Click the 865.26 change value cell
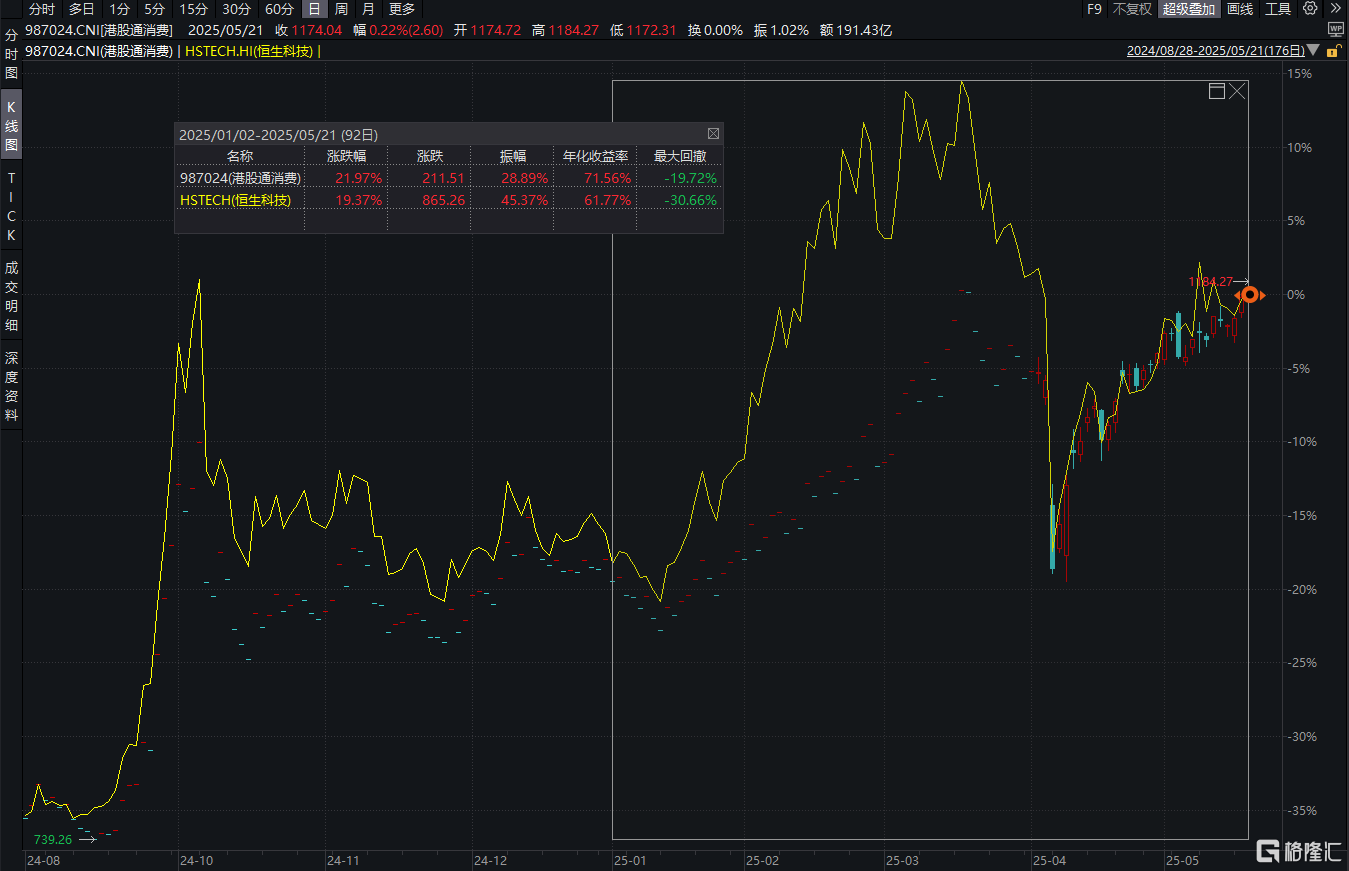This screenshot has width=1349, height=871. click(x=443, y=200)
